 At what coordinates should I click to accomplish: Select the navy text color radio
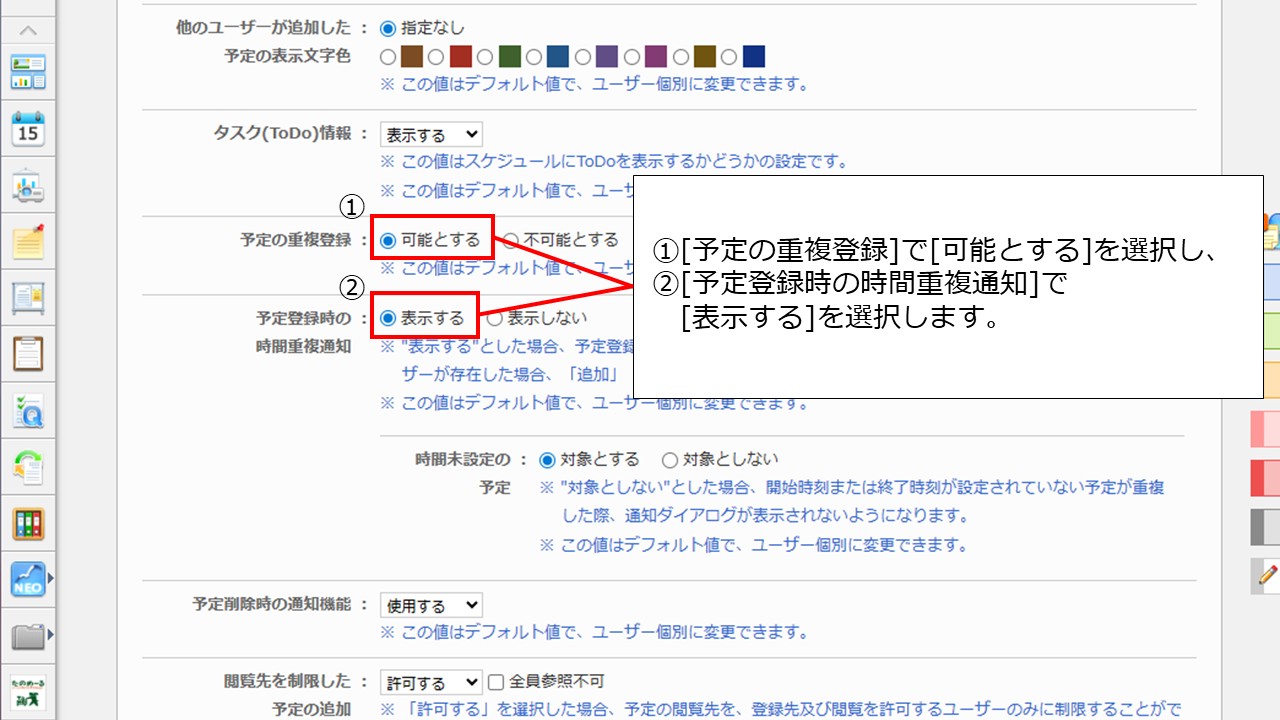730,56
